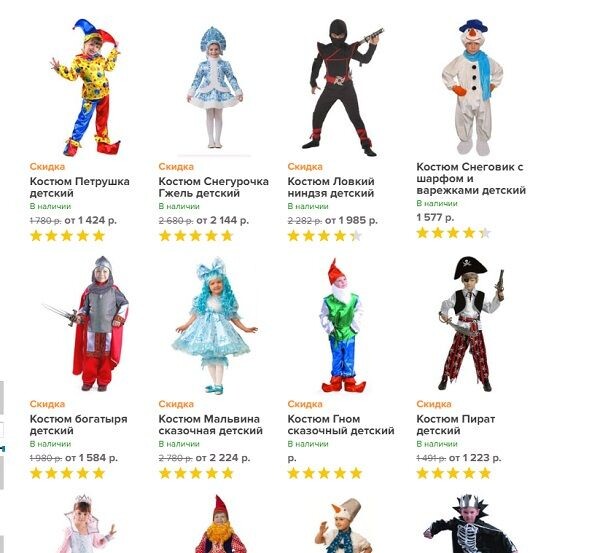Click star rating under Пират costume
The width and height of the screenshot is (590, 553).
(x=453, y=473)
